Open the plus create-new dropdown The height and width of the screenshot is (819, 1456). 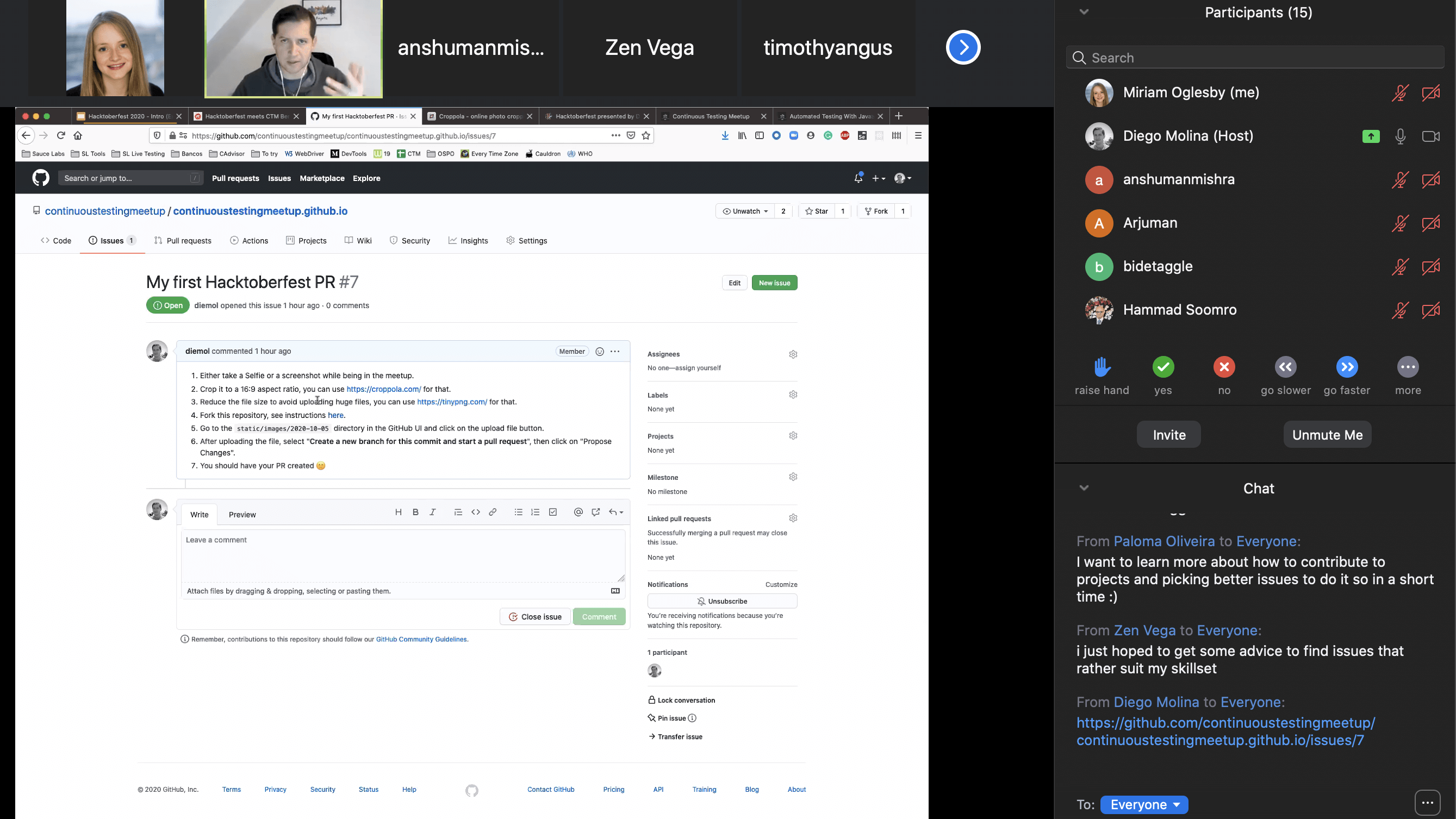879,178
